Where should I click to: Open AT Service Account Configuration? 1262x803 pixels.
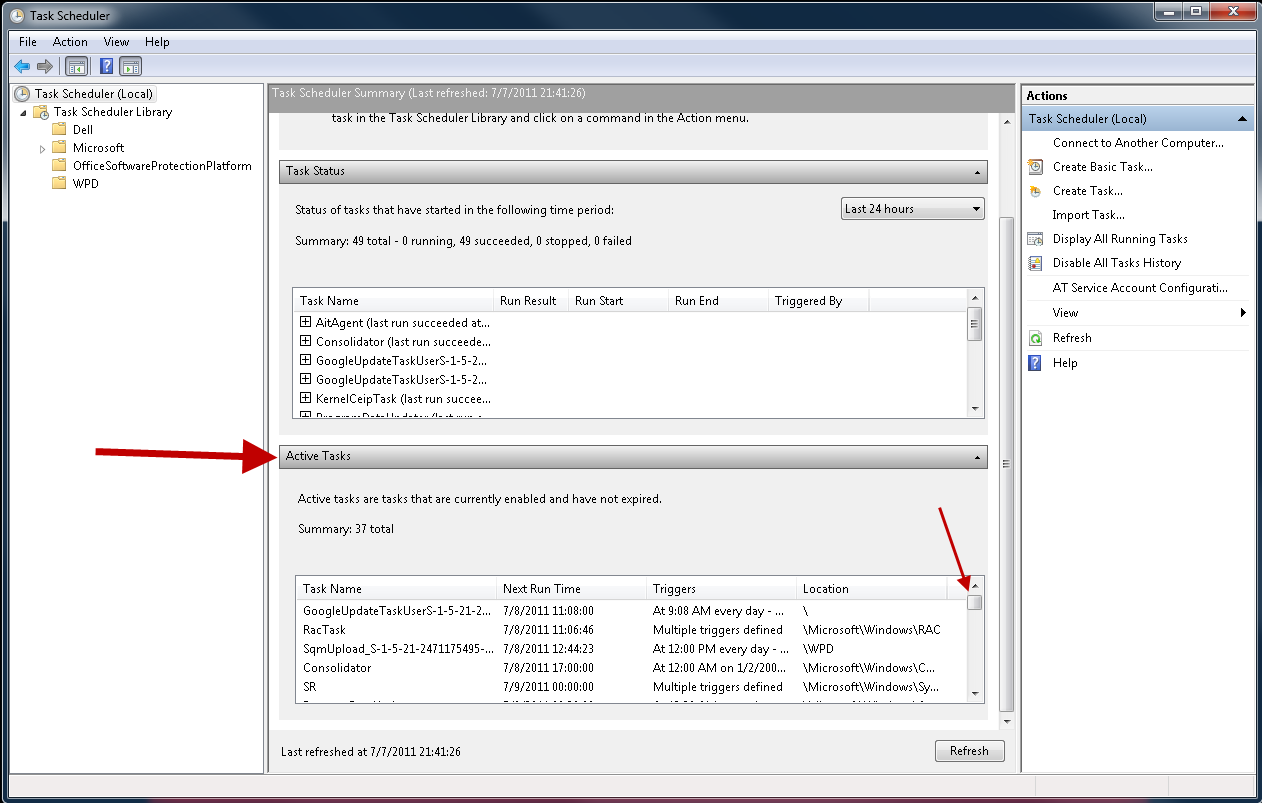[x=1140, y=288]
